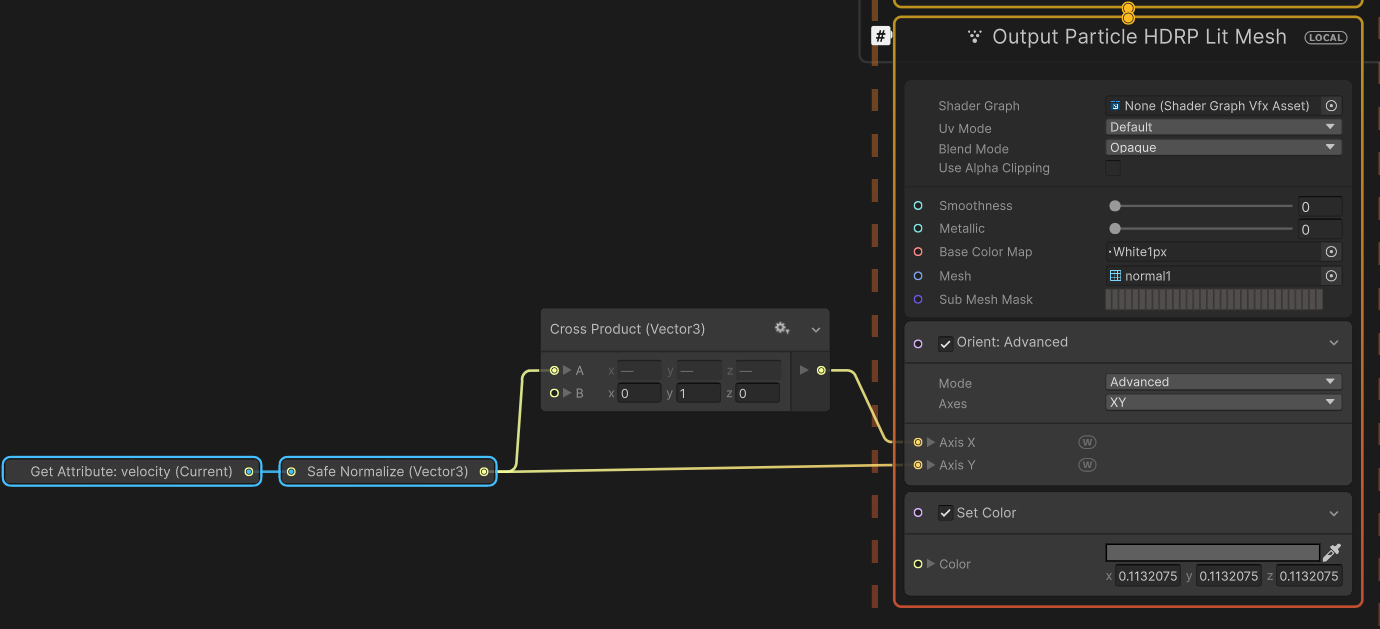Viewport: 1380px width, 629px height.
Task: Disable the Set Color block checkbox
Action: tap(945, 513)
